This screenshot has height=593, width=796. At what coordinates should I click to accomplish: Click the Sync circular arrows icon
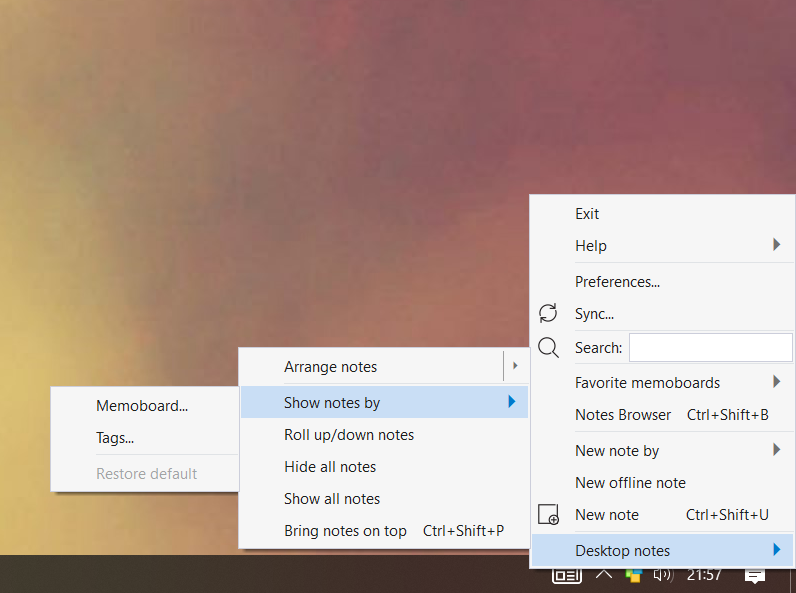[x=548, y=313]
